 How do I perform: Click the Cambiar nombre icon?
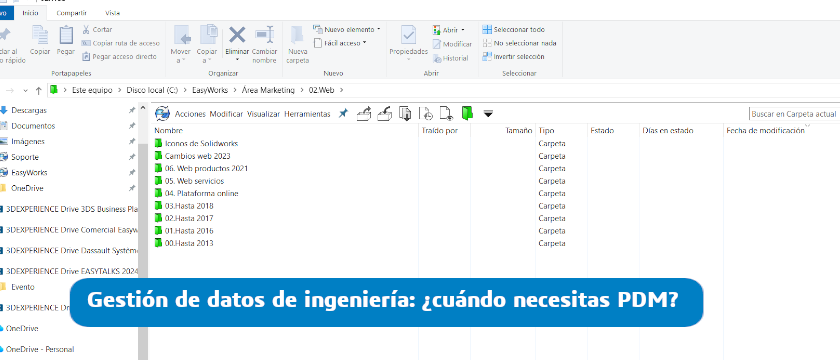(264, 35)
